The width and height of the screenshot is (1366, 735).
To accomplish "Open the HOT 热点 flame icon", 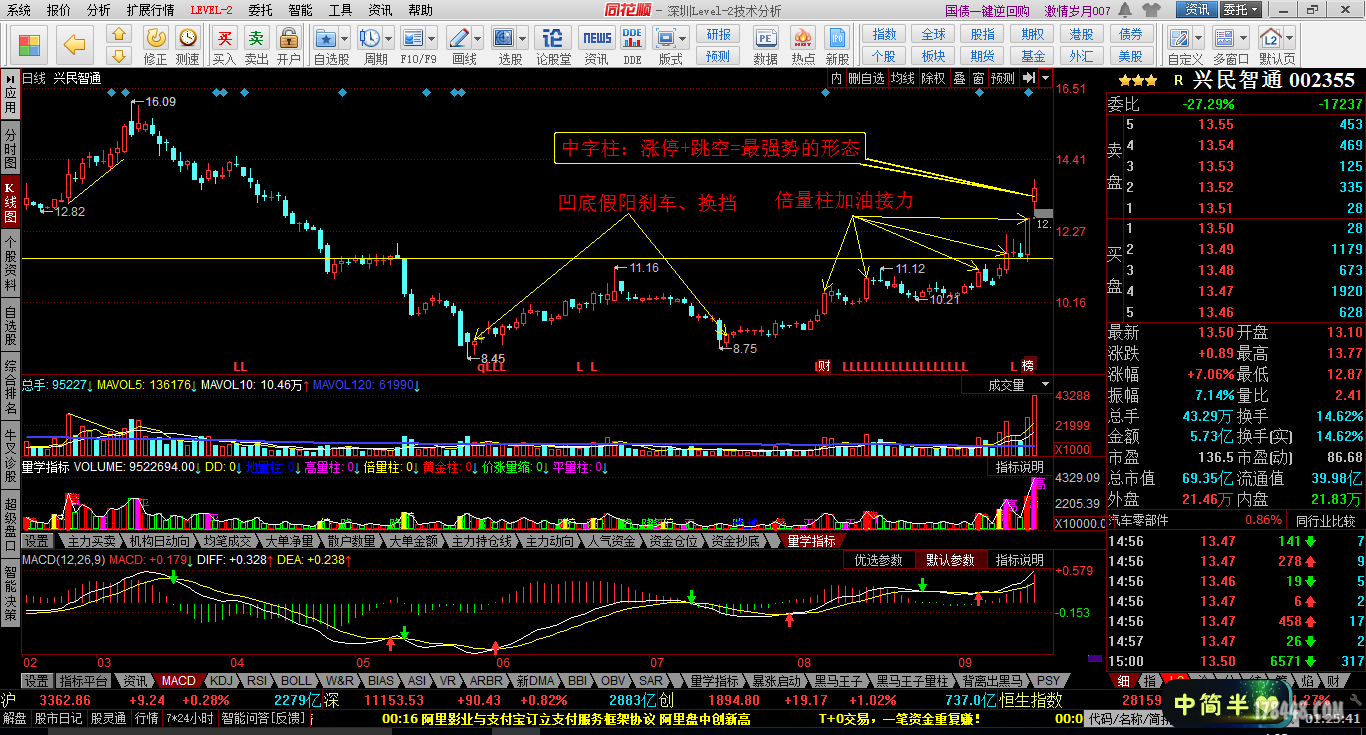I will point(802,38).
